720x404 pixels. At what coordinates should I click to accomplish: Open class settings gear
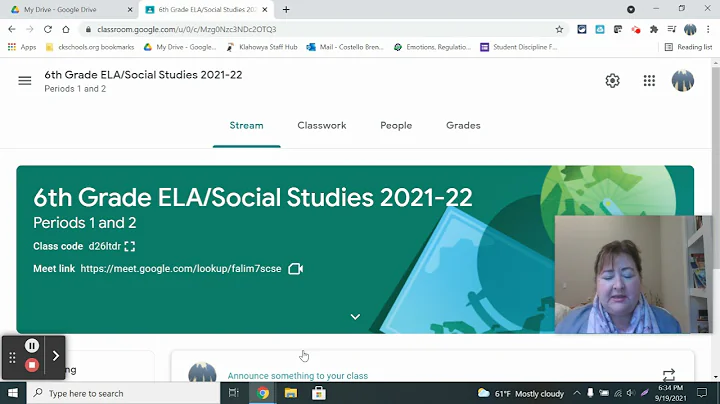point(612,81)
